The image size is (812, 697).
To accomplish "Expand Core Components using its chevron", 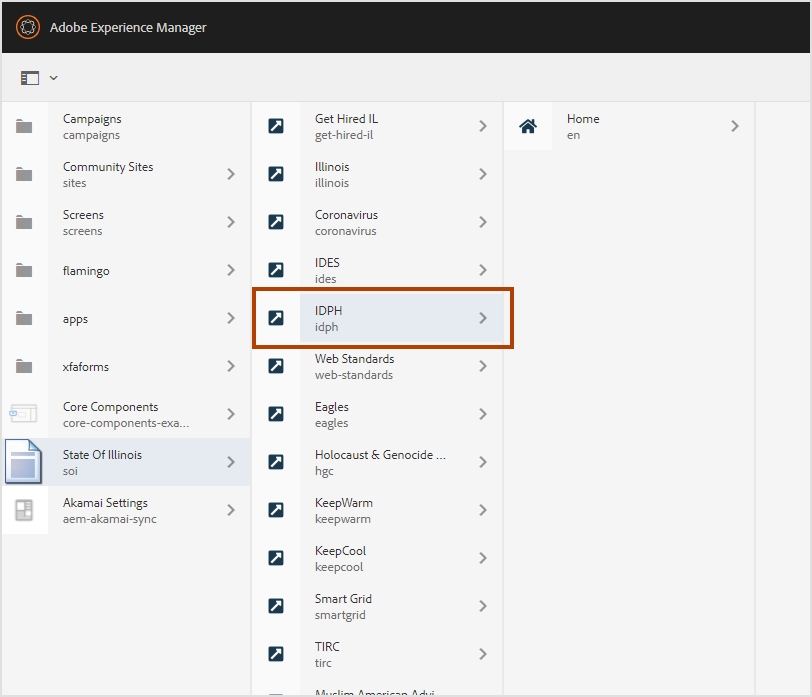I will 231,414.
